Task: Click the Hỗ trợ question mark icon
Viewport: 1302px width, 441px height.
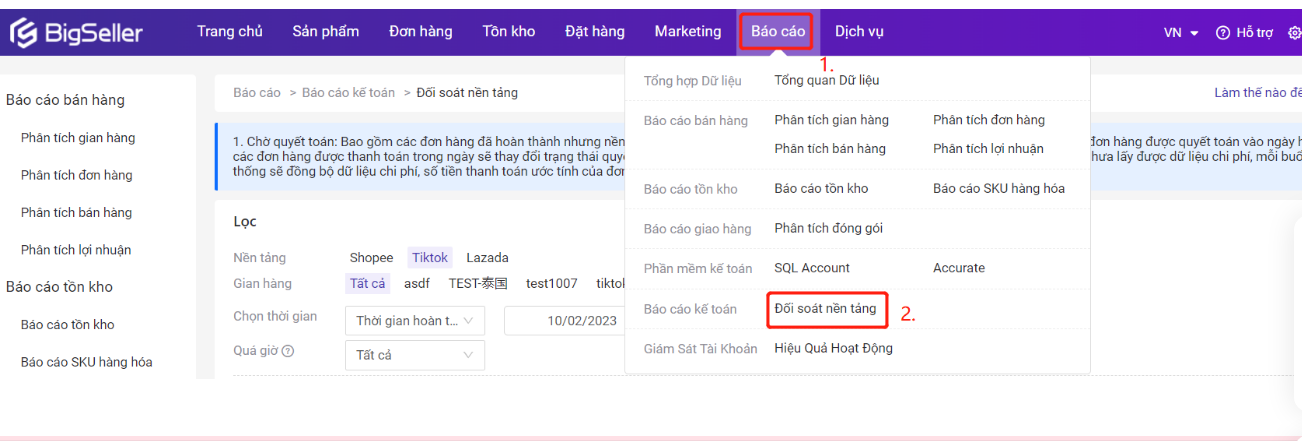Action: click(x=1222, y=33)
